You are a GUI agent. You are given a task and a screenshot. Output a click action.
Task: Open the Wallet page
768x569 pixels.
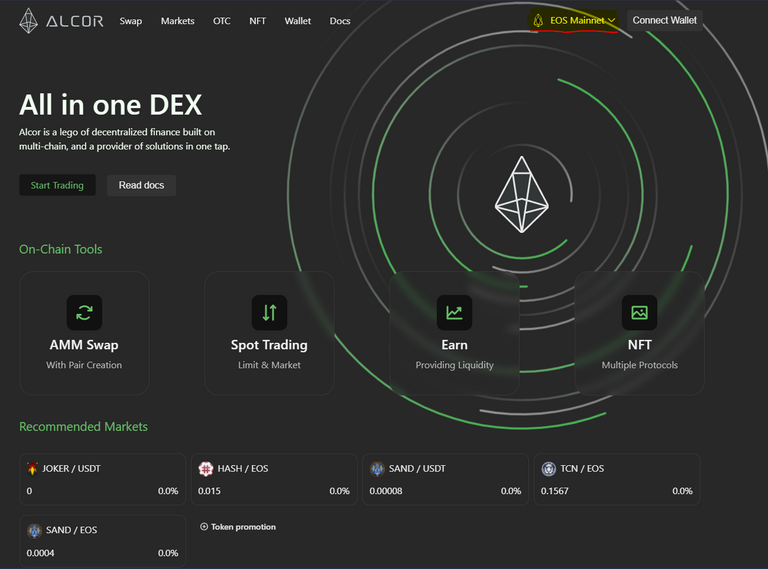[298, 21]
